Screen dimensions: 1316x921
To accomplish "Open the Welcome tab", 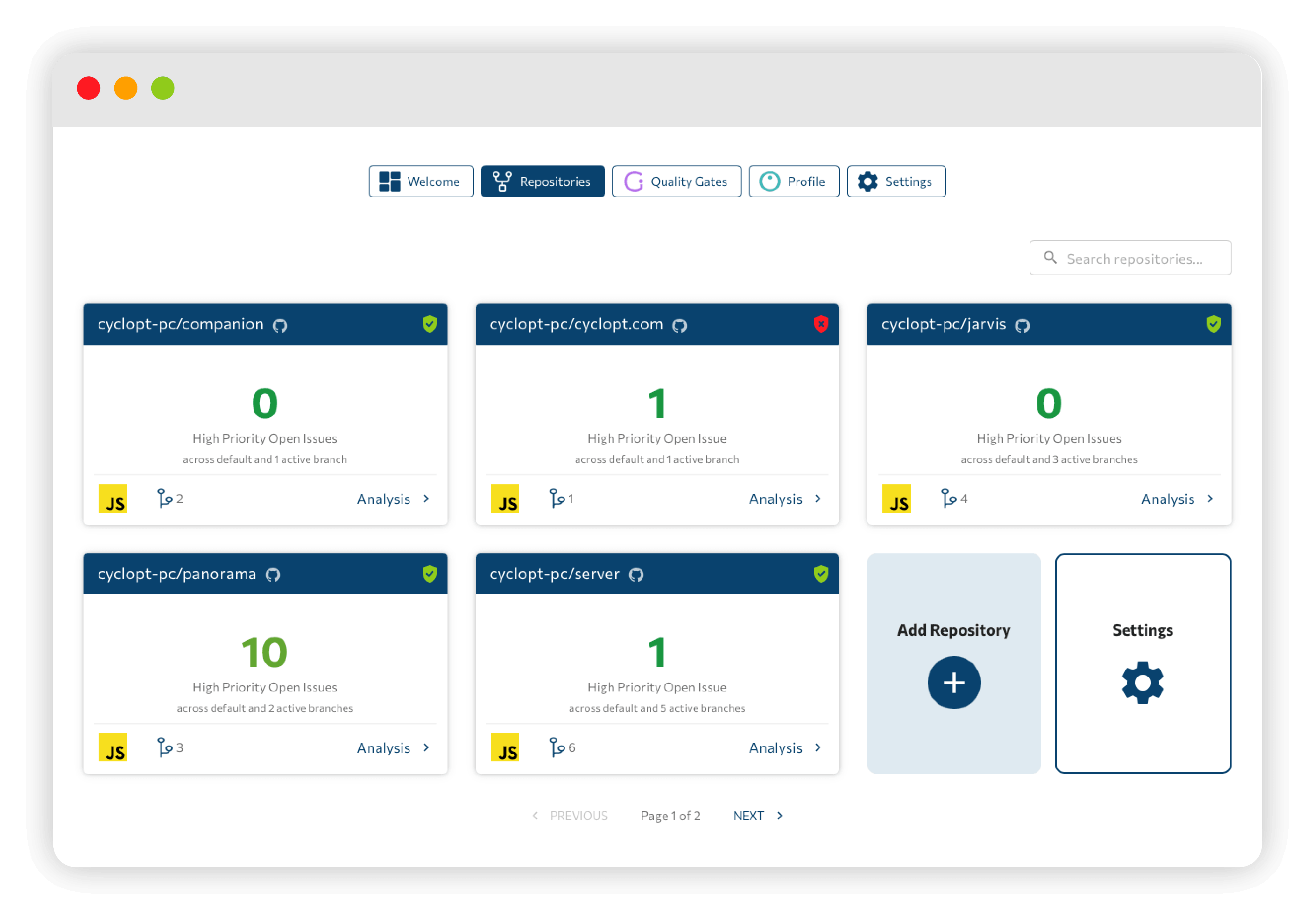I will (421, 182).
